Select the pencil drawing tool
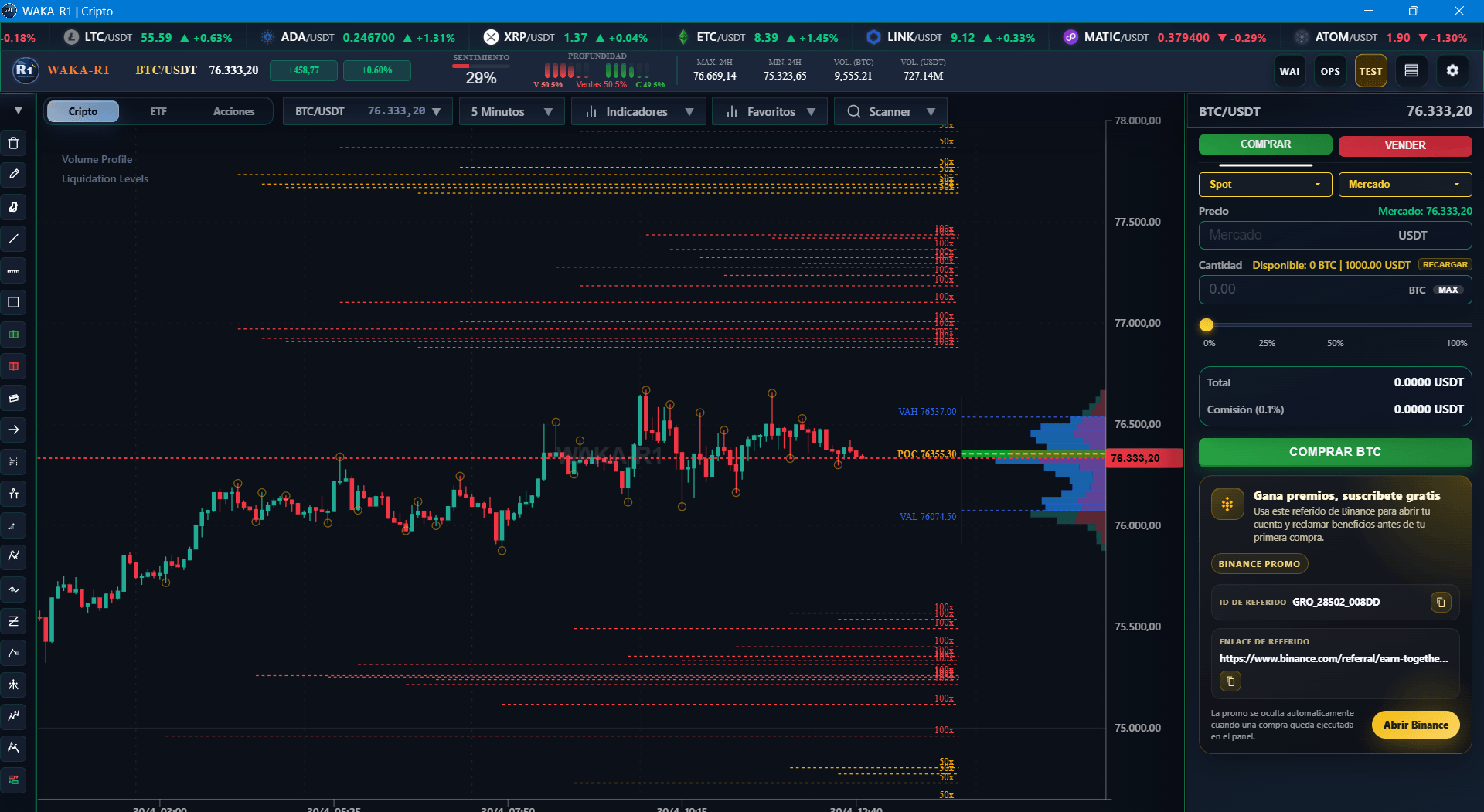Viewport: 1484px width, 812px height. point(13,175)
